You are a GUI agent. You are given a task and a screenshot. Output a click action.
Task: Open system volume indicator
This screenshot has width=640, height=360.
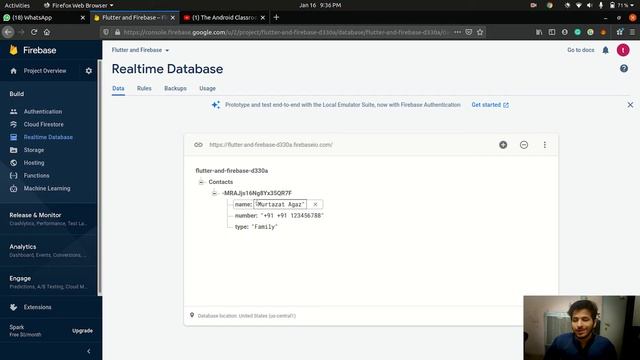589,5
